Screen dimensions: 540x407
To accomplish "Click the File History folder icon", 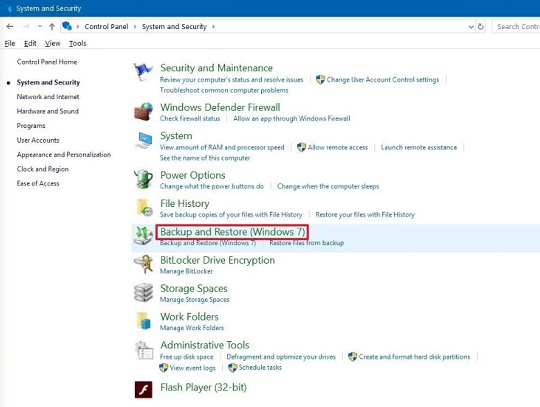I will click(144, 208).
